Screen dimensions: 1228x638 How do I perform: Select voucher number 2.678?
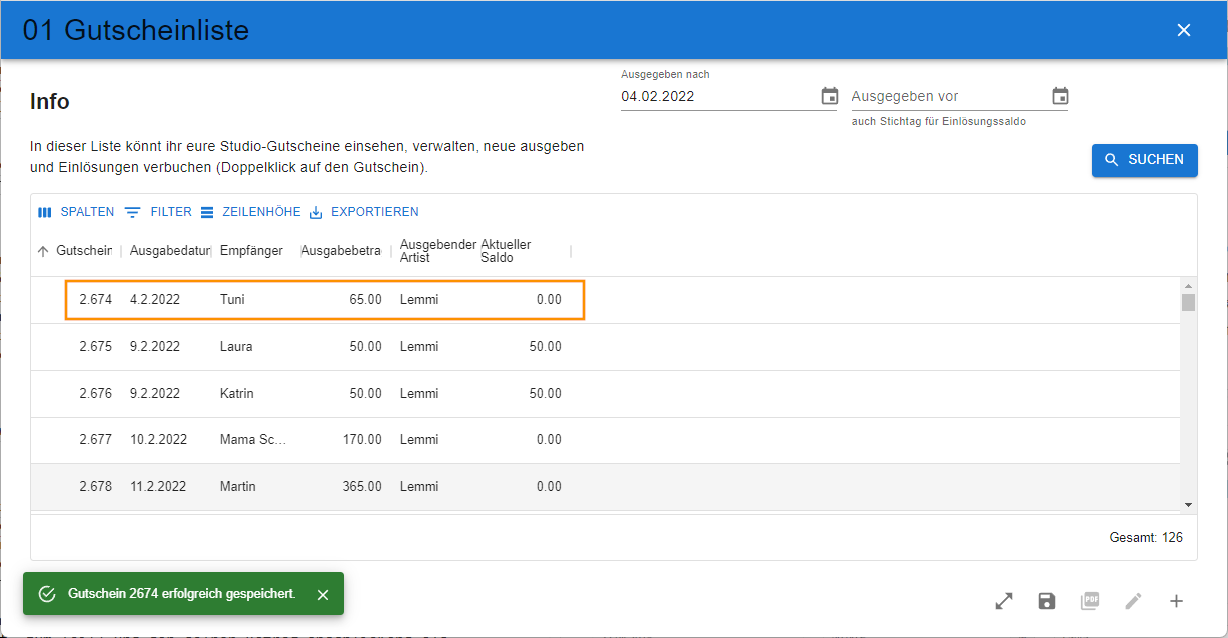pyautogui.click(x=96, y=486)
